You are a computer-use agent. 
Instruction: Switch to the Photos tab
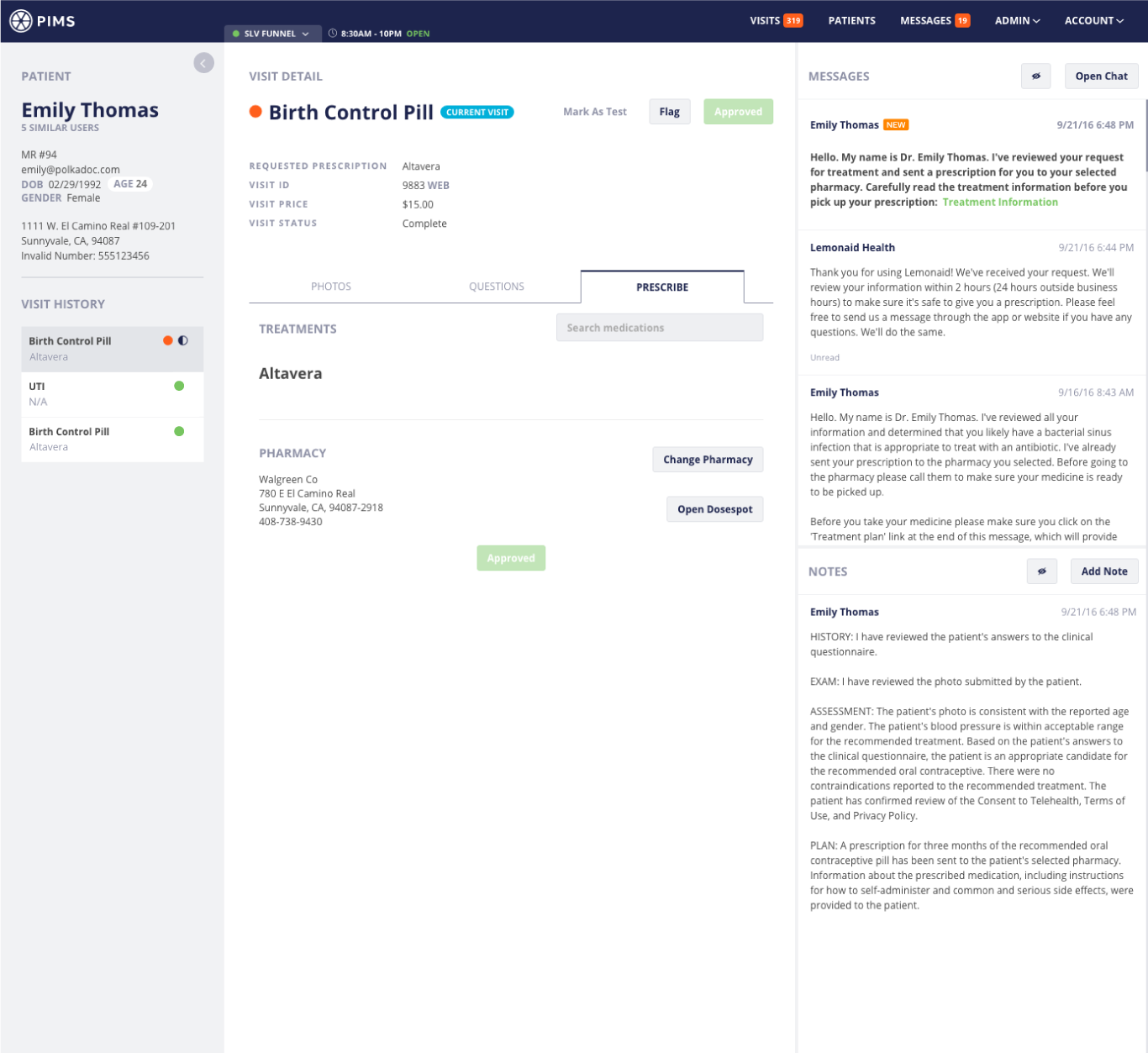331,287
